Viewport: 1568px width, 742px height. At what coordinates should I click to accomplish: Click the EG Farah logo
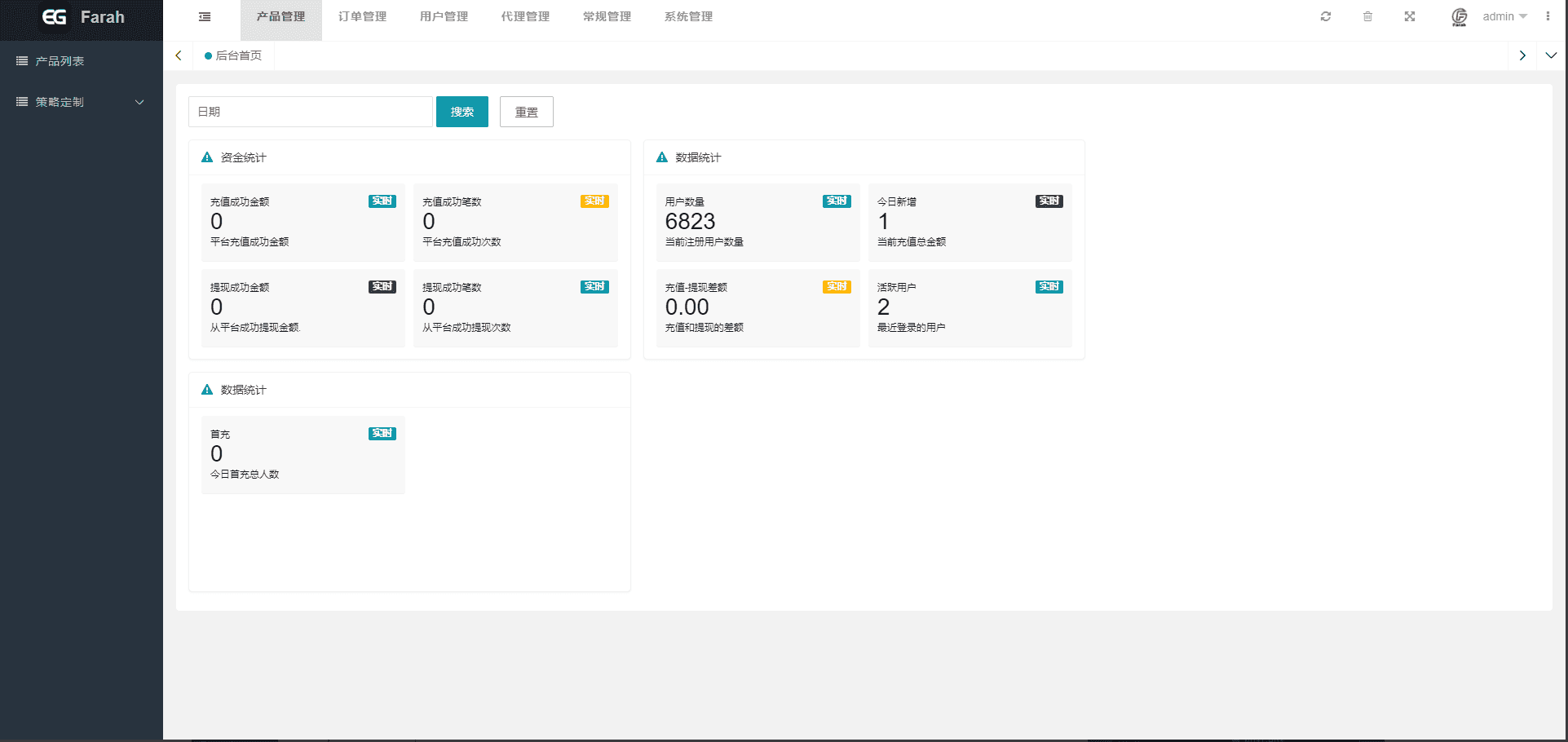click(82, 17)
